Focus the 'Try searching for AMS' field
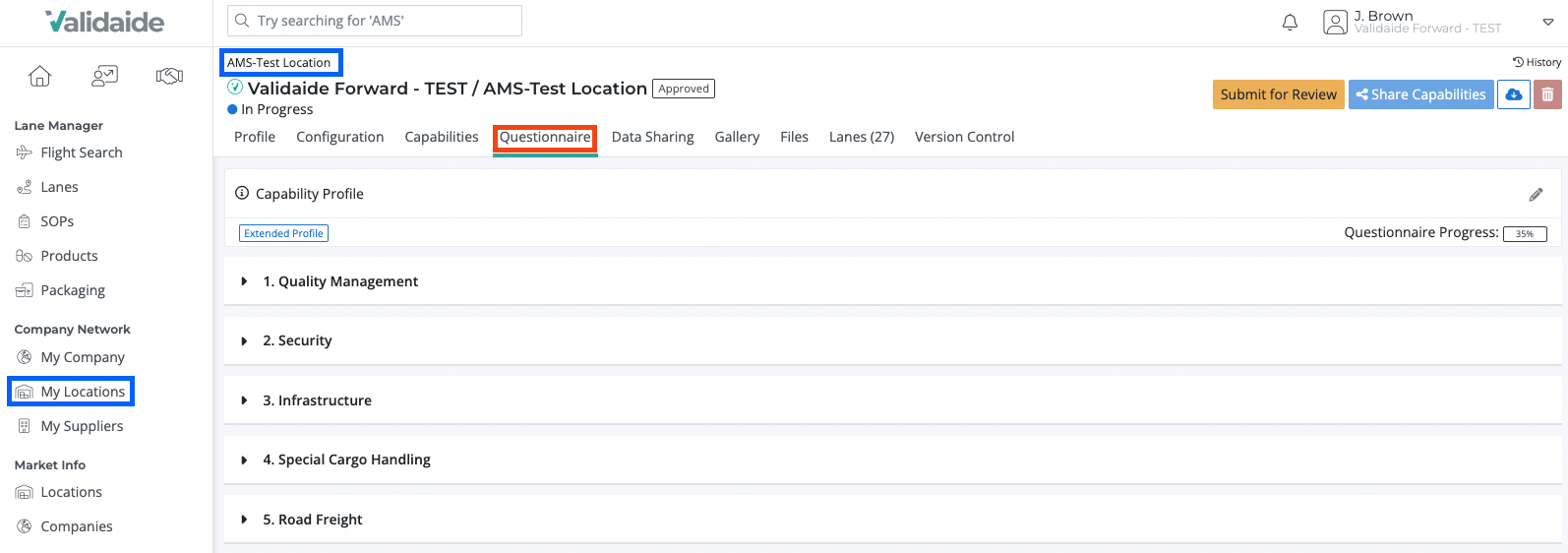Image resolution: width=1568 pixels, height=553 pixels. coord(375,21)
